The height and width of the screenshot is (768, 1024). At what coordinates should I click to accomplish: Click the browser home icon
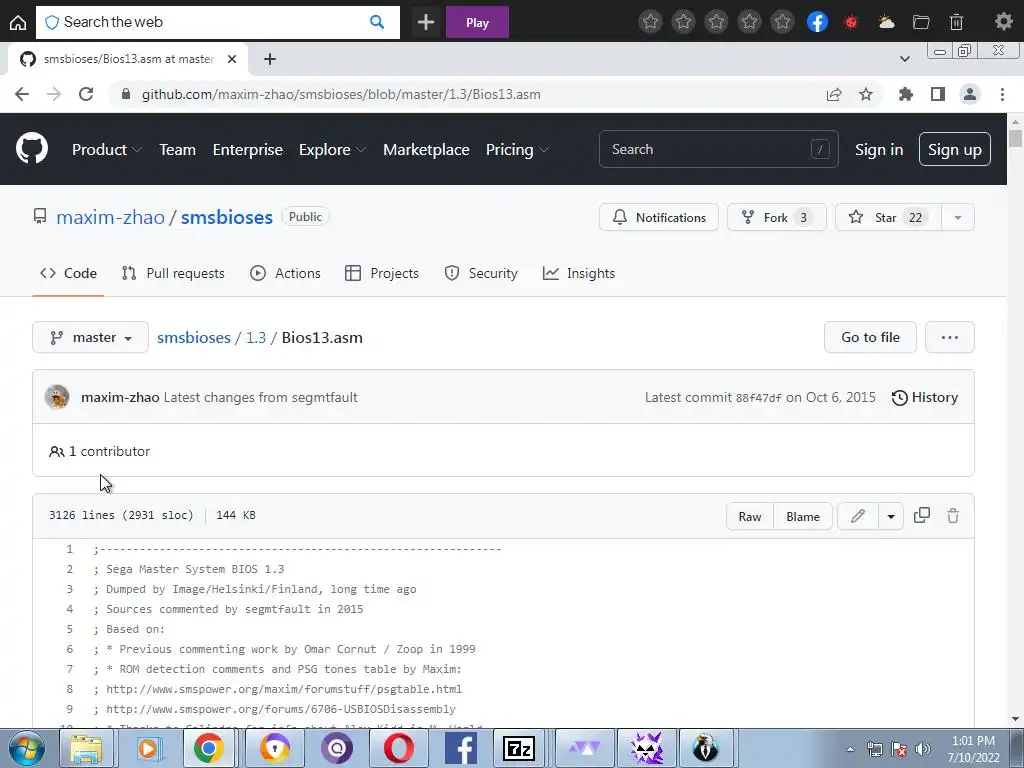(18, 22)
